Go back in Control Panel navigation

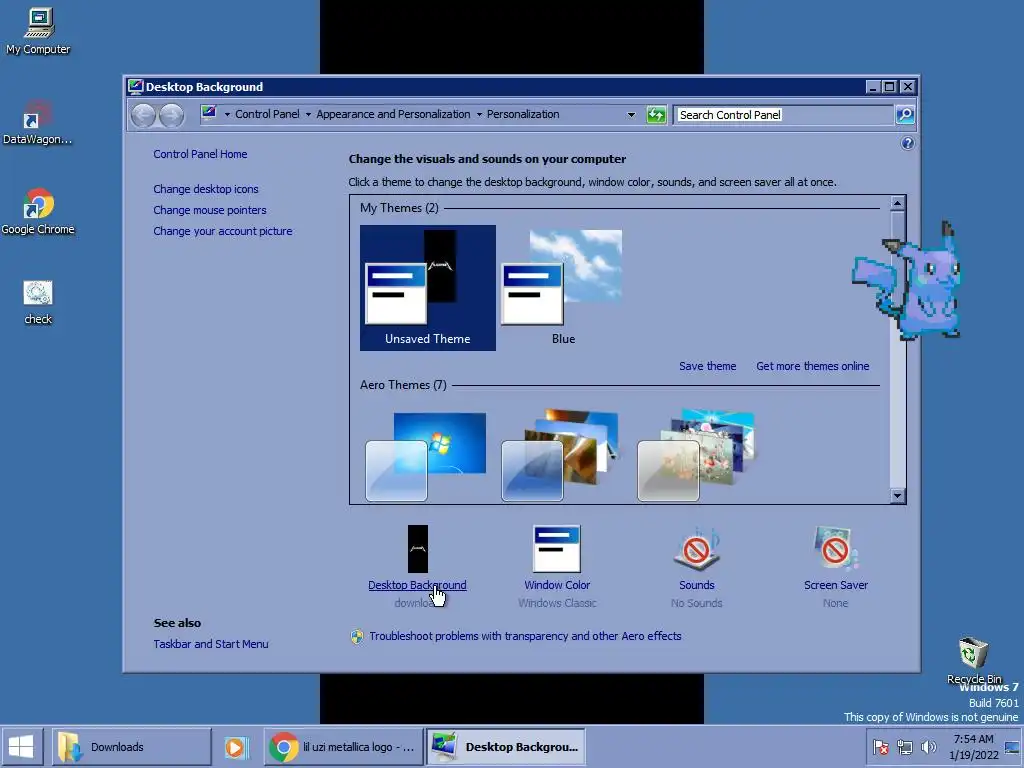143,116
